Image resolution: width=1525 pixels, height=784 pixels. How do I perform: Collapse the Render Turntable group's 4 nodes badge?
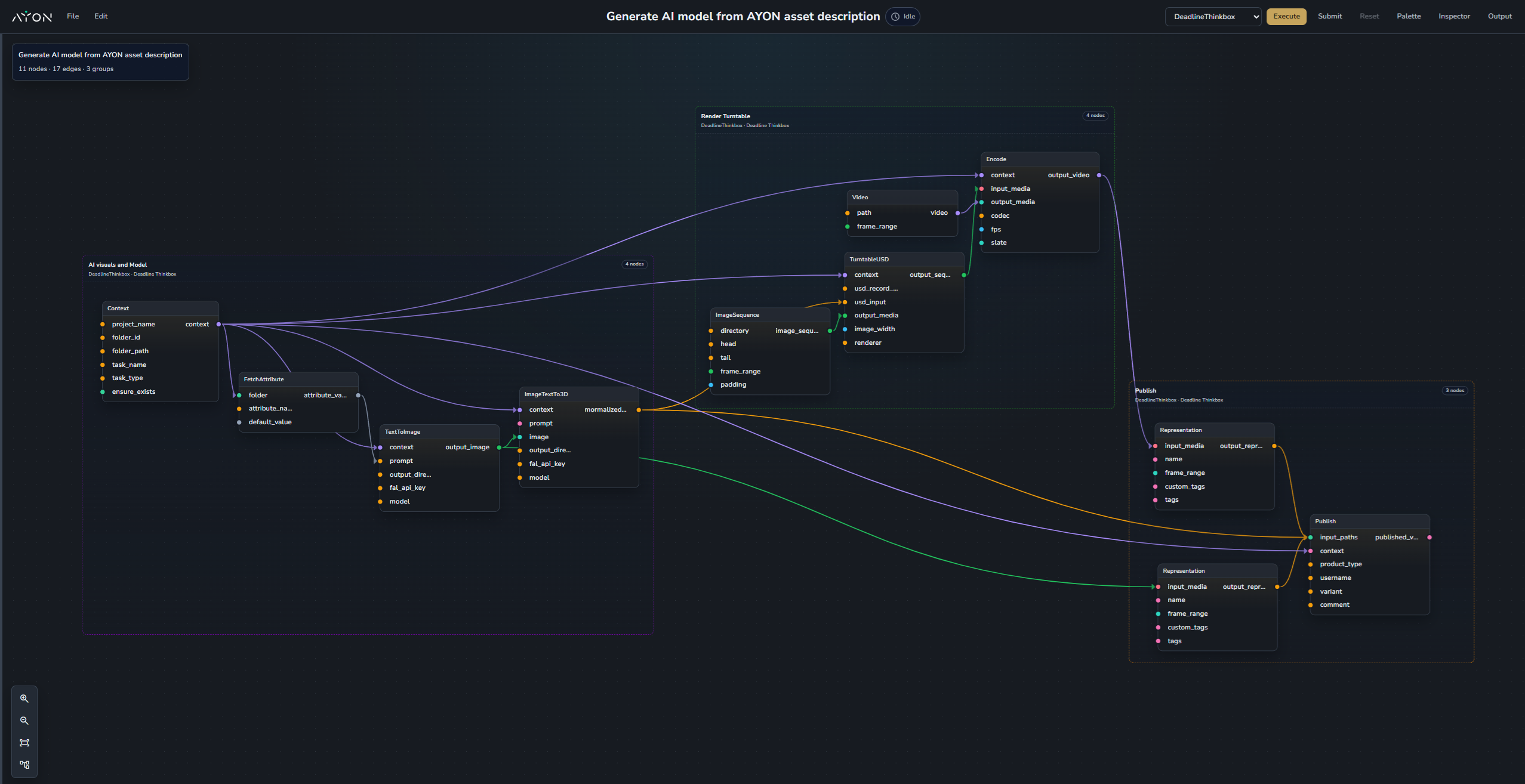pos(1095,116)
